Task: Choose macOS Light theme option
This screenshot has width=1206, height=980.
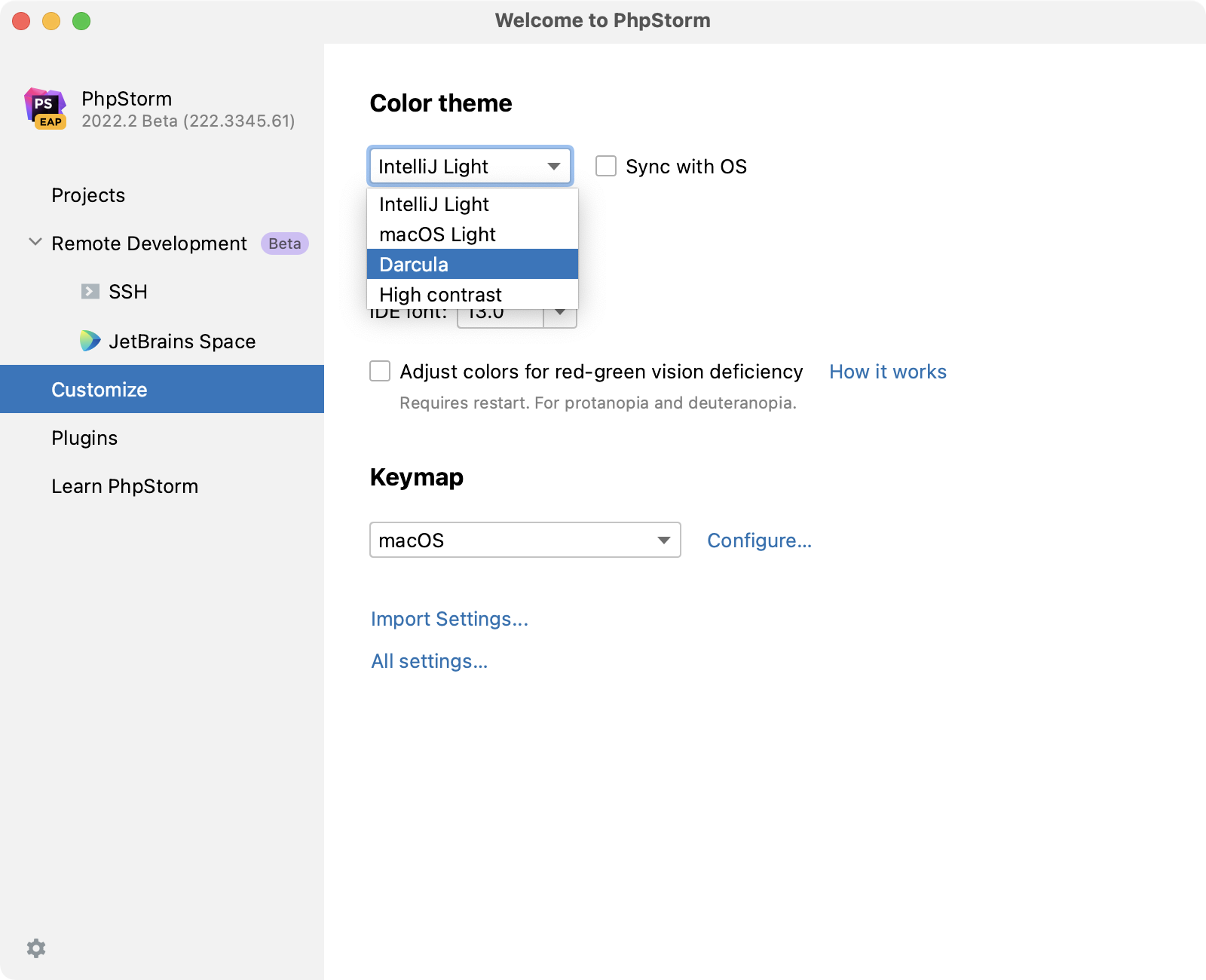Action: [473, 234]
